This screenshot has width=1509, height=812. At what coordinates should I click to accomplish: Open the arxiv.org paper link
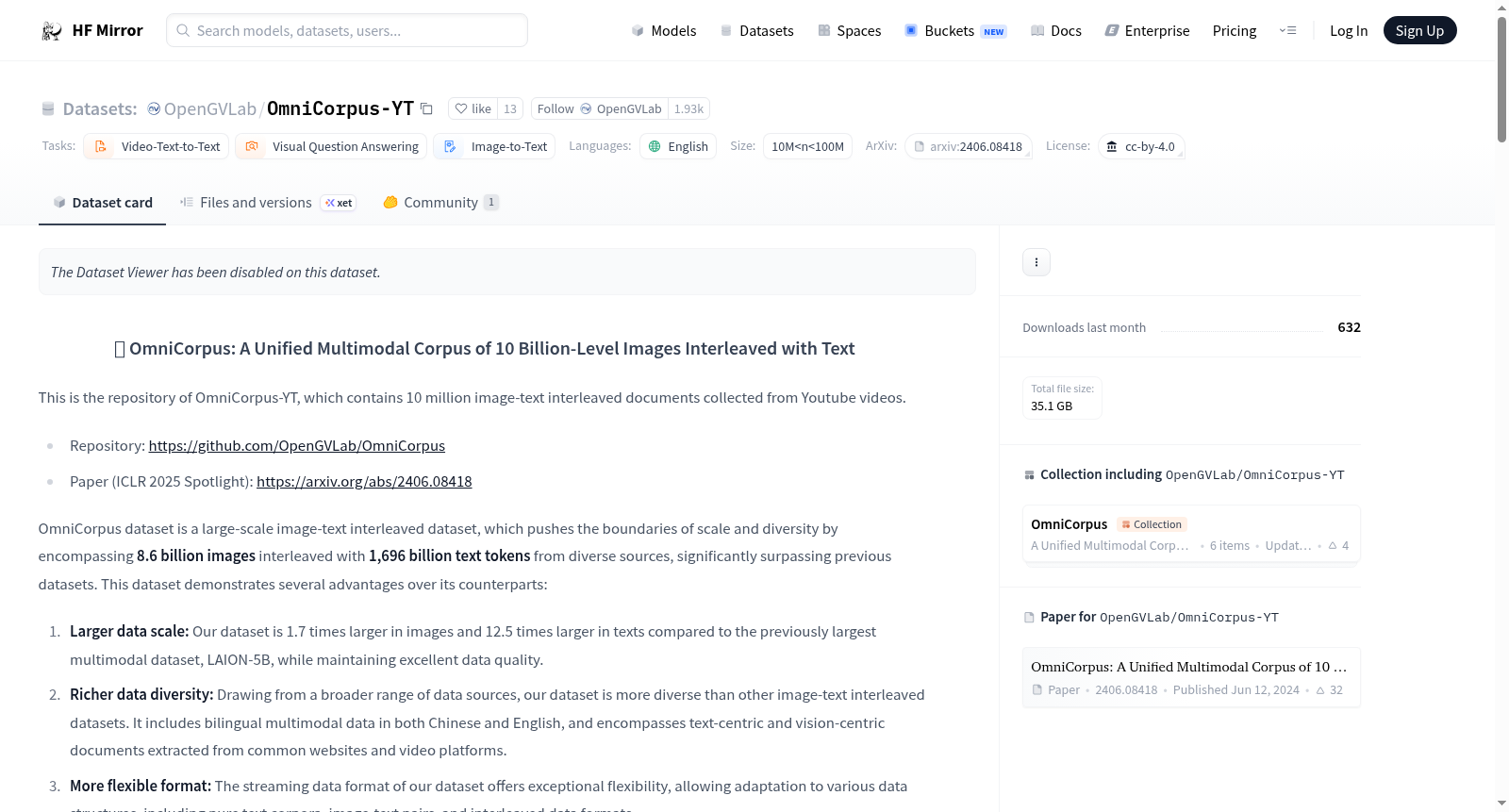click(364, 481)
